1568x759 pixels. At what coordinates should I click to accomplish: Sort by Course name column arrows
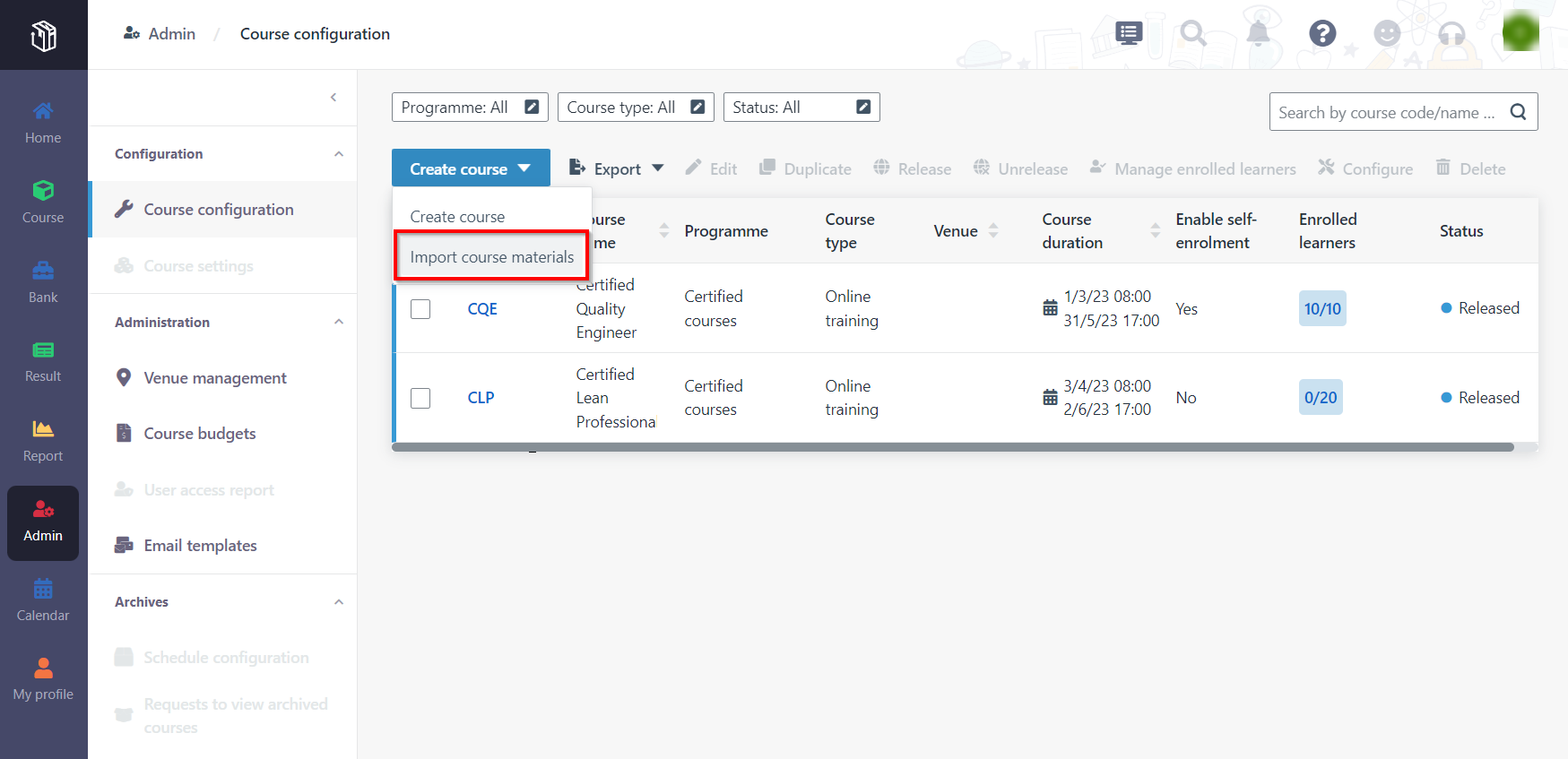pos(664,230)
